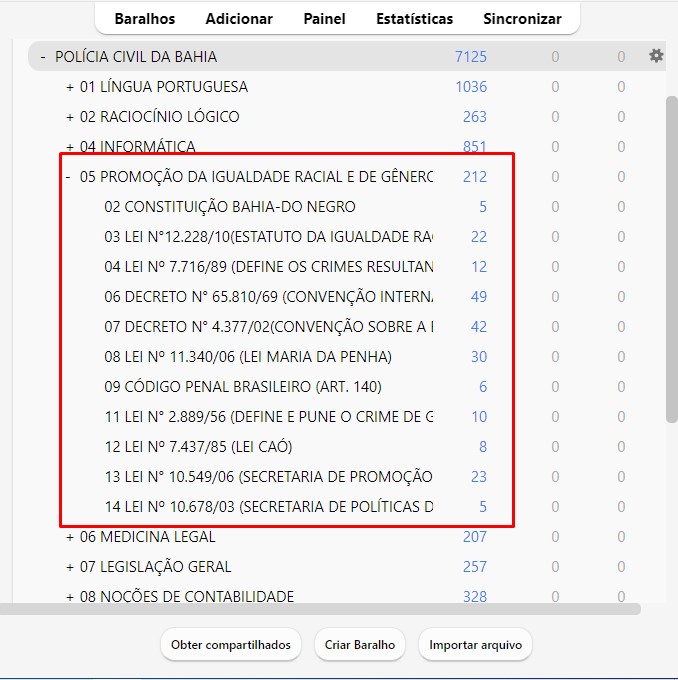Click the horizontal scrollbar below deck list
This screenshot has width=678, height=680.
pyautogui.click(x=320, y=609)
